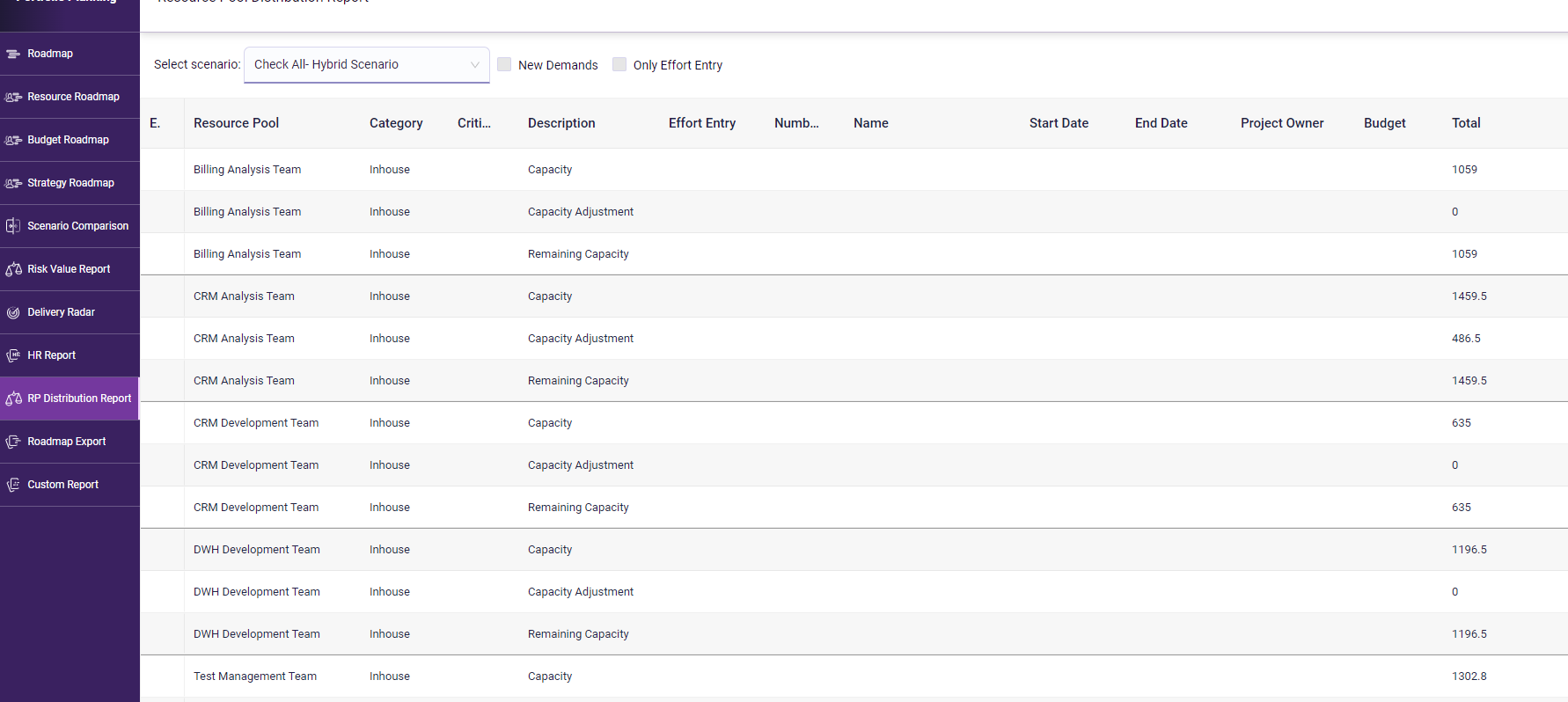The height and width of the screenshot is (702, 1568).
Task: Click DWH Development Team Remaining Capacity description
Action: [x=578, y=634]
